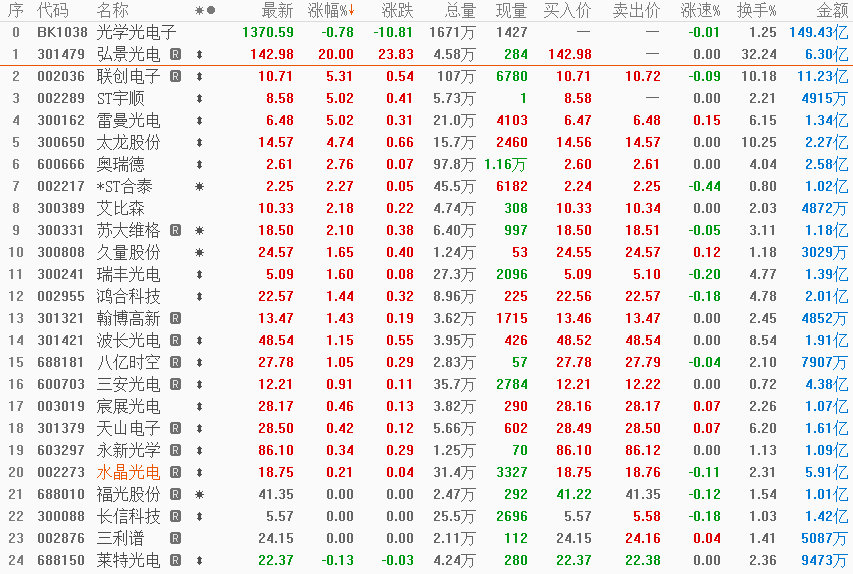853x574 pixels.
Task: Click the 序 column header
Action: [x=16, y=10]
